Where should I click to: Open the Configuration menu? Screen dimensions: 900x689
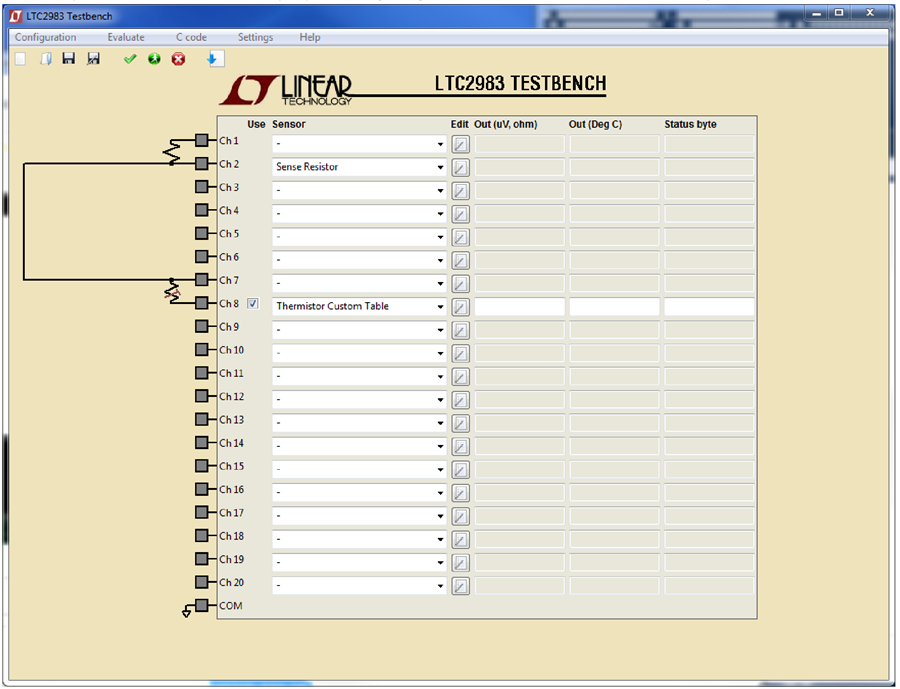pyautogui.click(x=45, y=37)
